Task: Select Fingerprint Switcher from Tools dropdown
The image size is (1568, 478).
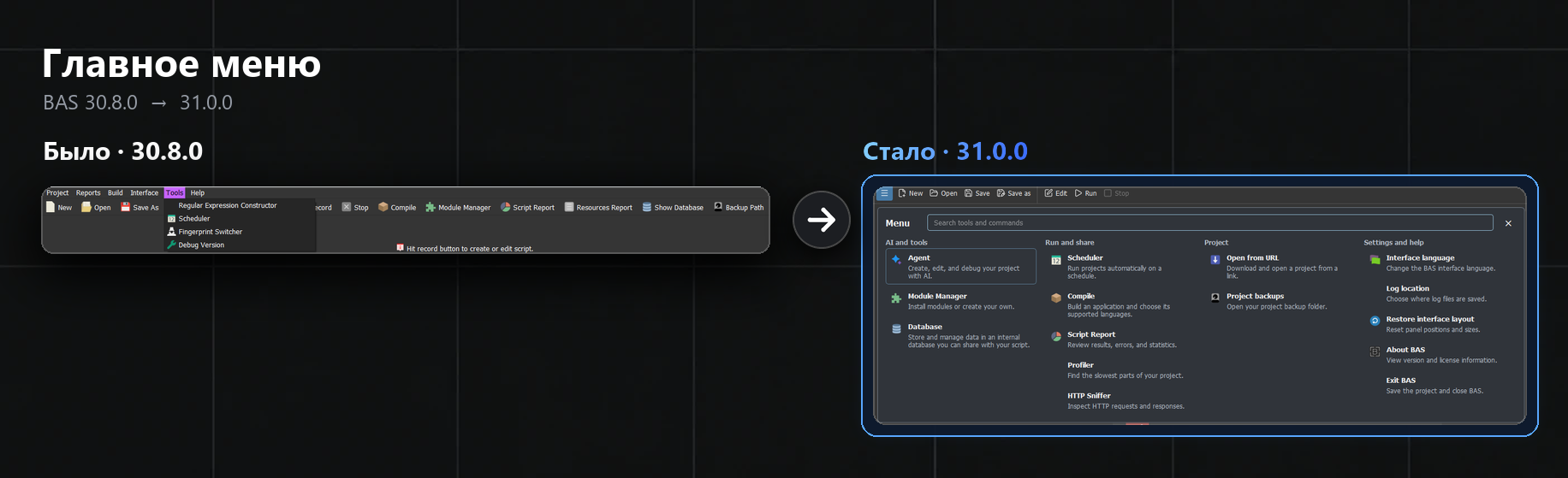Action: pos(211,232)
